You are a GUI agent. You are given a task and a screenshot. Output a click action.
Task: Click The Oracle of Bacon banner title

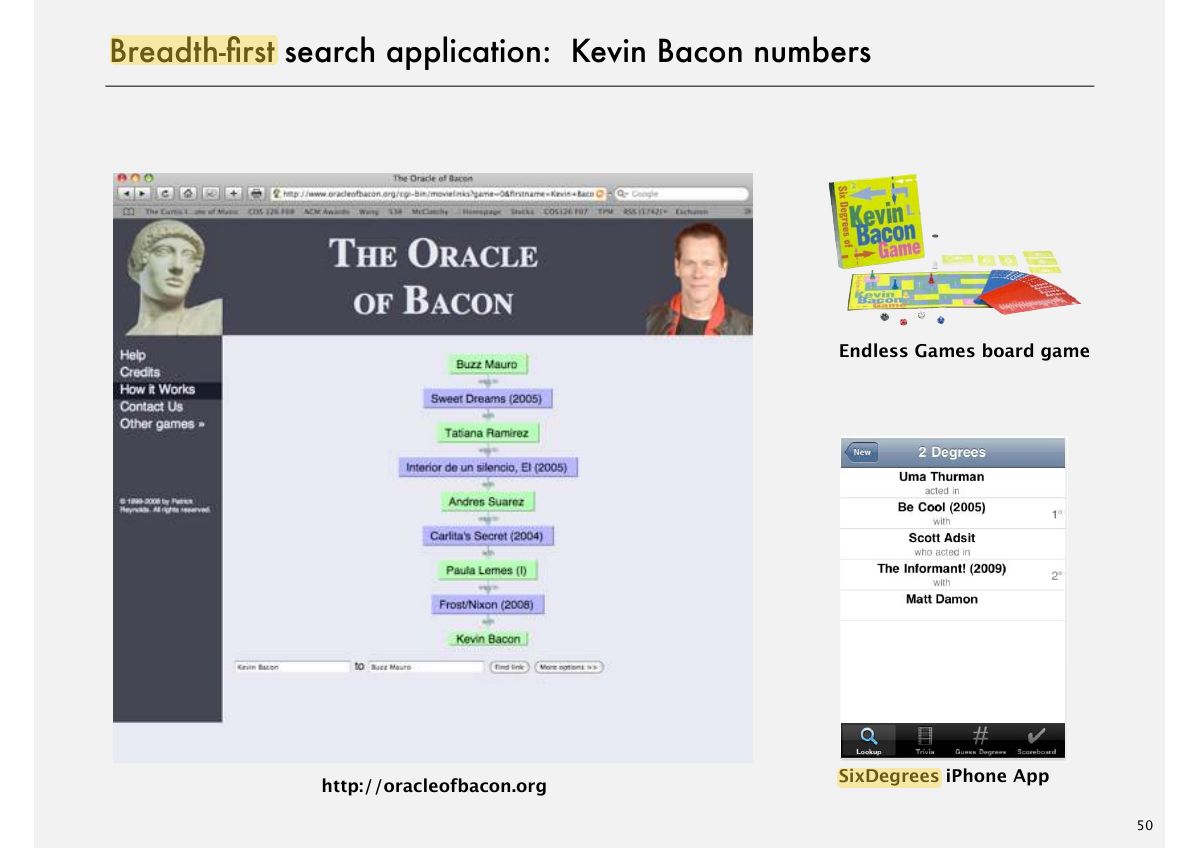[x=433, y=277]
